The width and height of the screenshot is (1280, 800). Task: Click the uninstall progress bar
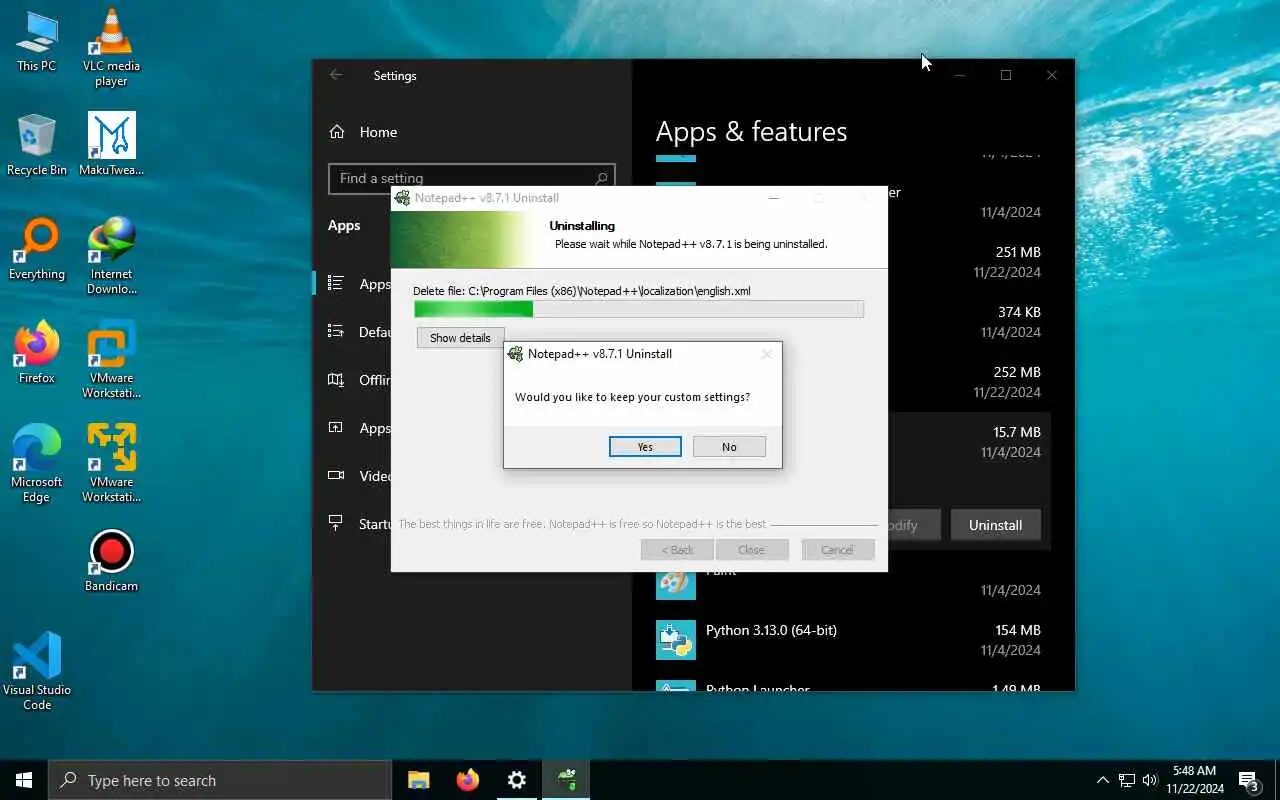point(639,309)
